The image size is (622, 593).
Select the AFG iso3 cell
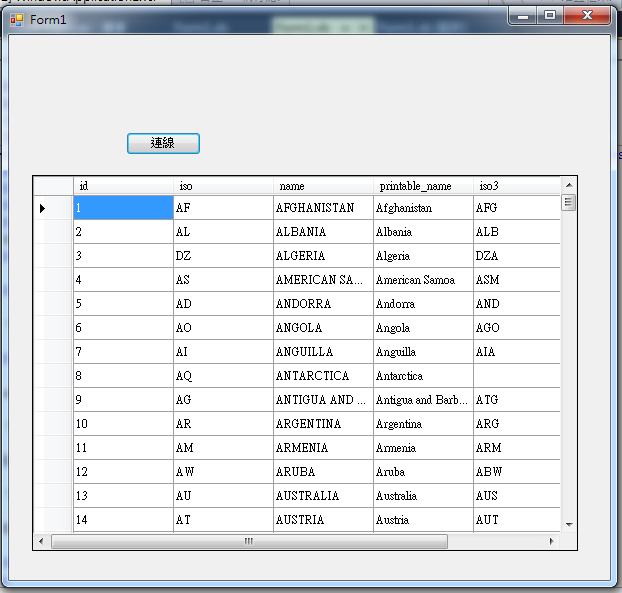(x=517, y=207)
